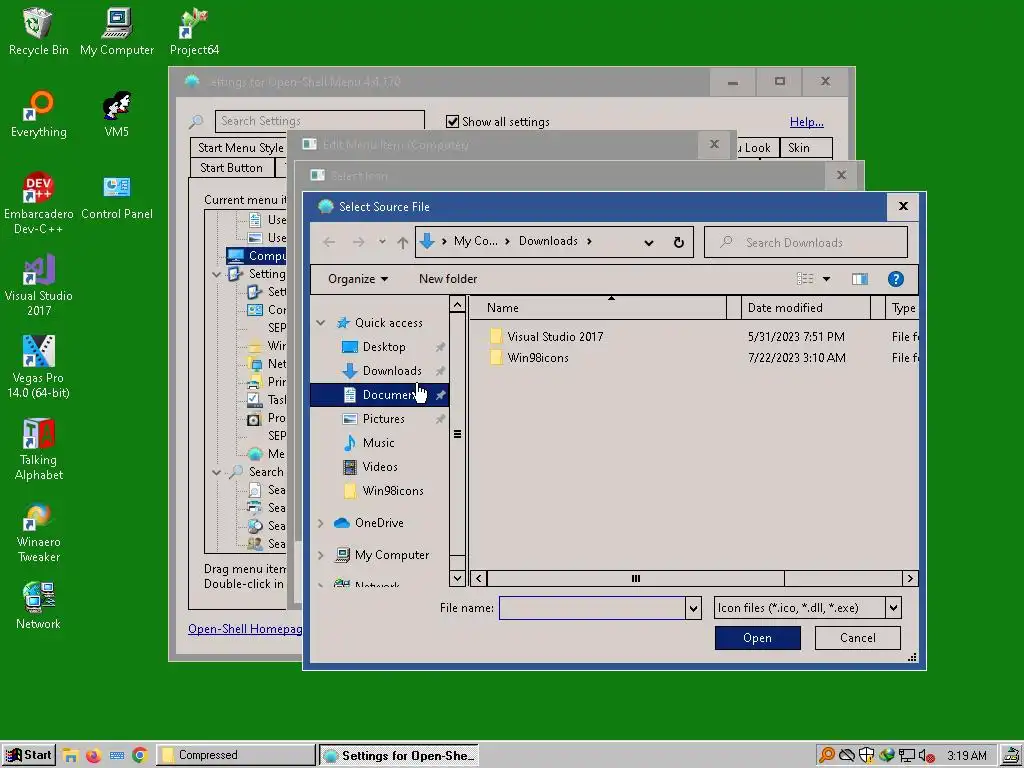Select Downloads in Quick access
Screen dimensions: 1024x768
coord(392,371)
